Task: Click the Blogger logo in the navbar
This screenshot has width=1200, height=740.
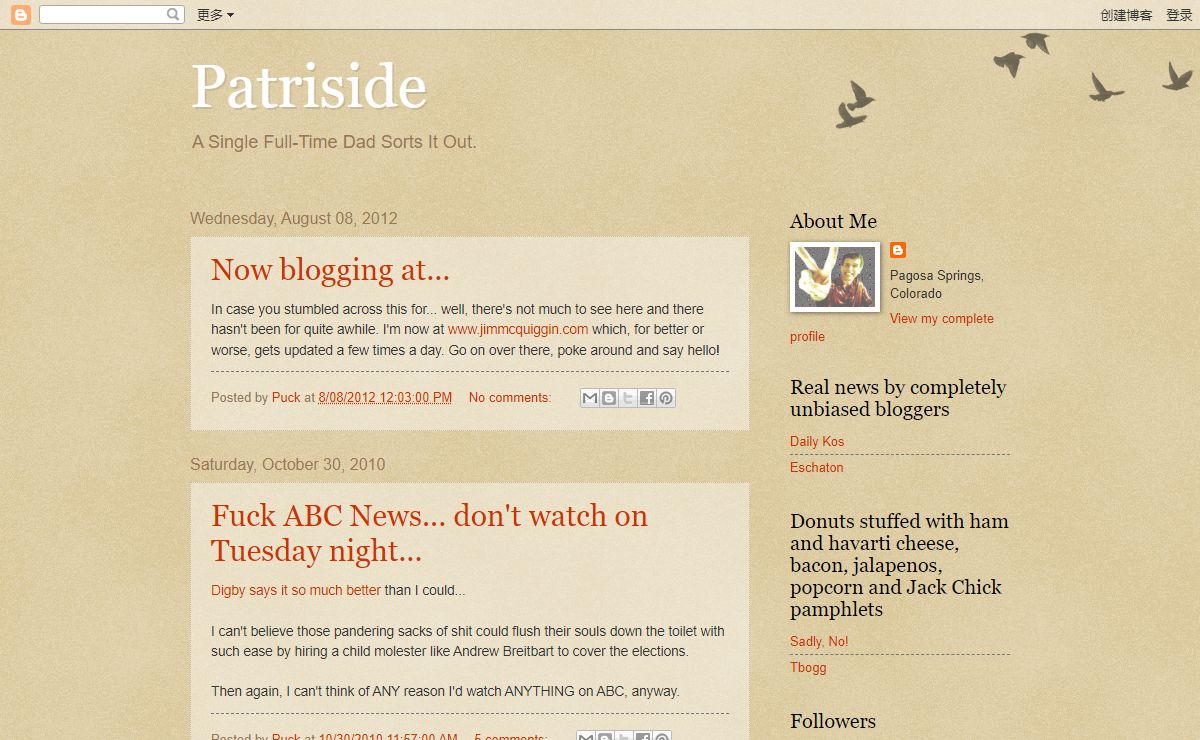Action: pyautogui.click(x=21, y=15)
